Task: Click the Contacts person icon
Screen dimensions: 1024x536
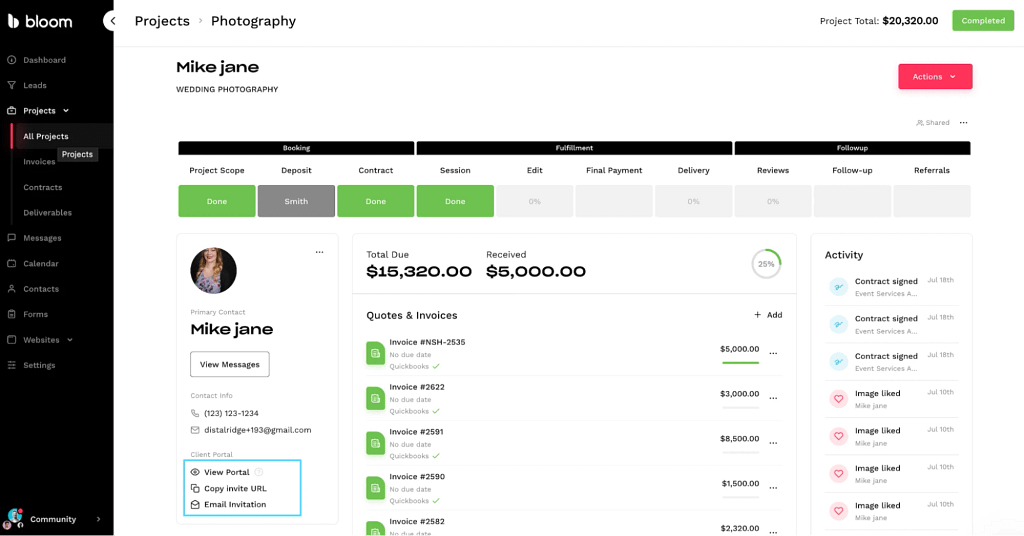Action: click(12, 289)
